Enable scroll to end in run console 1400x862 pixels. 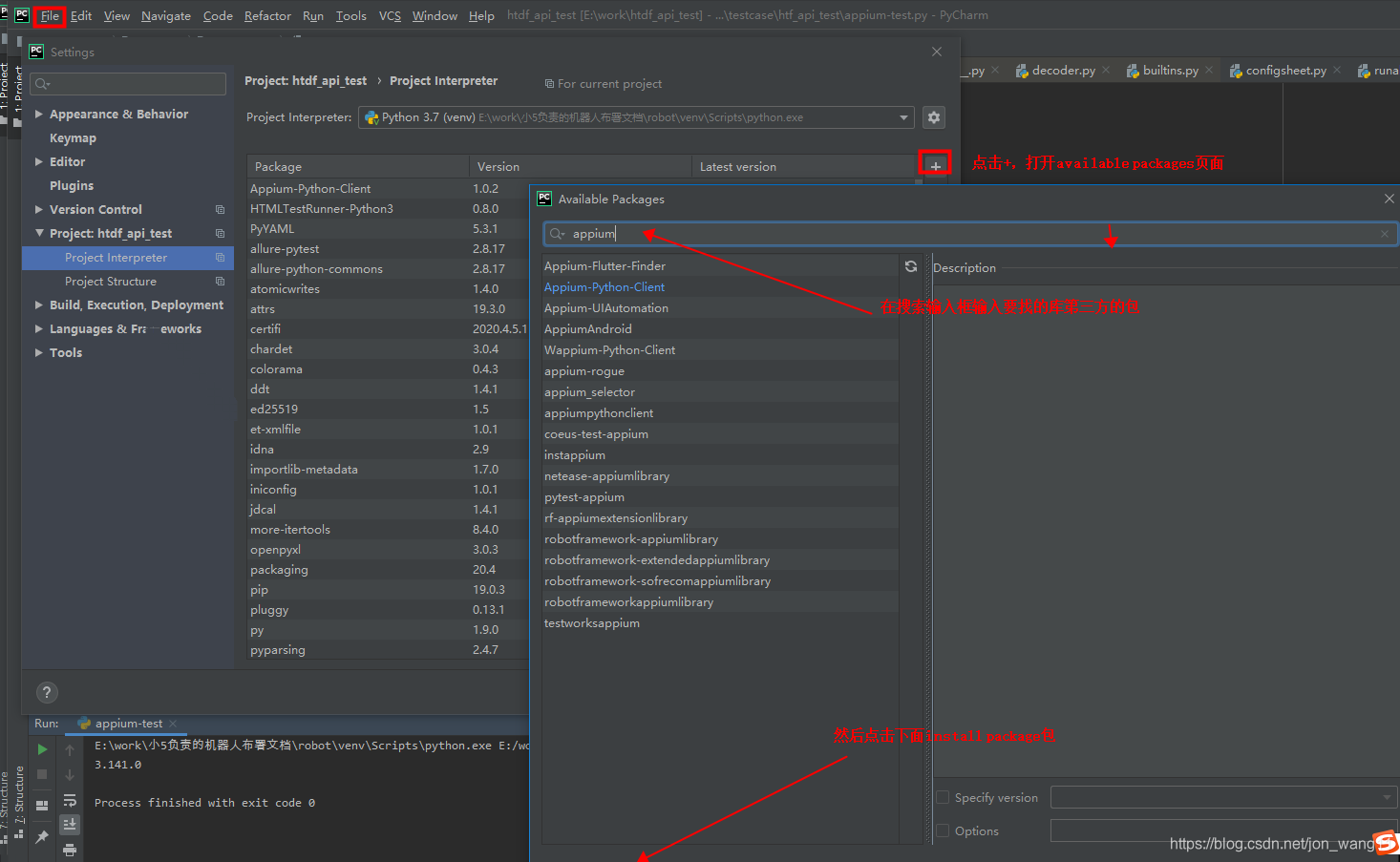(x=70, y=823)
